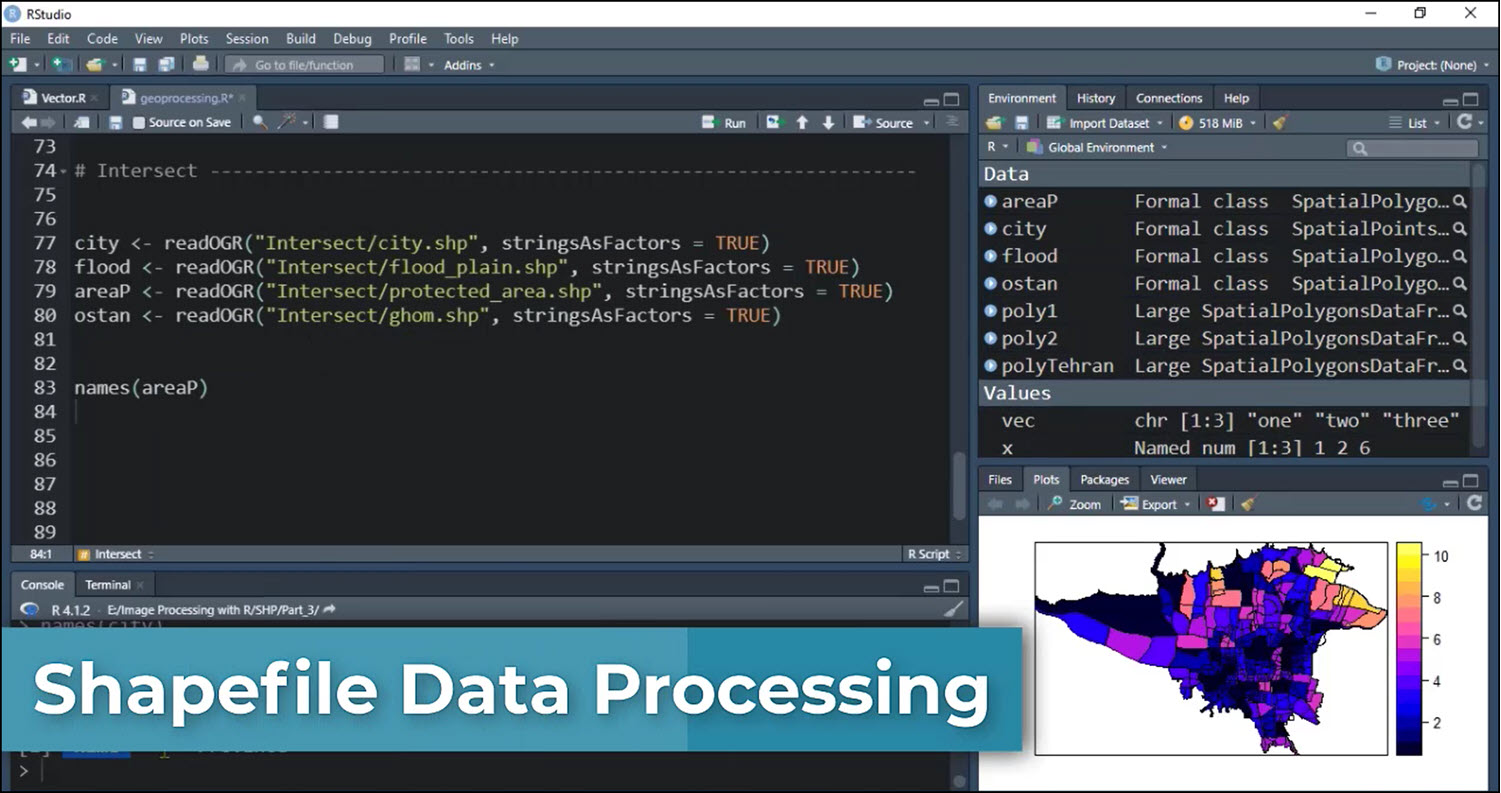
Task: Go to next section with down arrow
Action: (828, 122)
